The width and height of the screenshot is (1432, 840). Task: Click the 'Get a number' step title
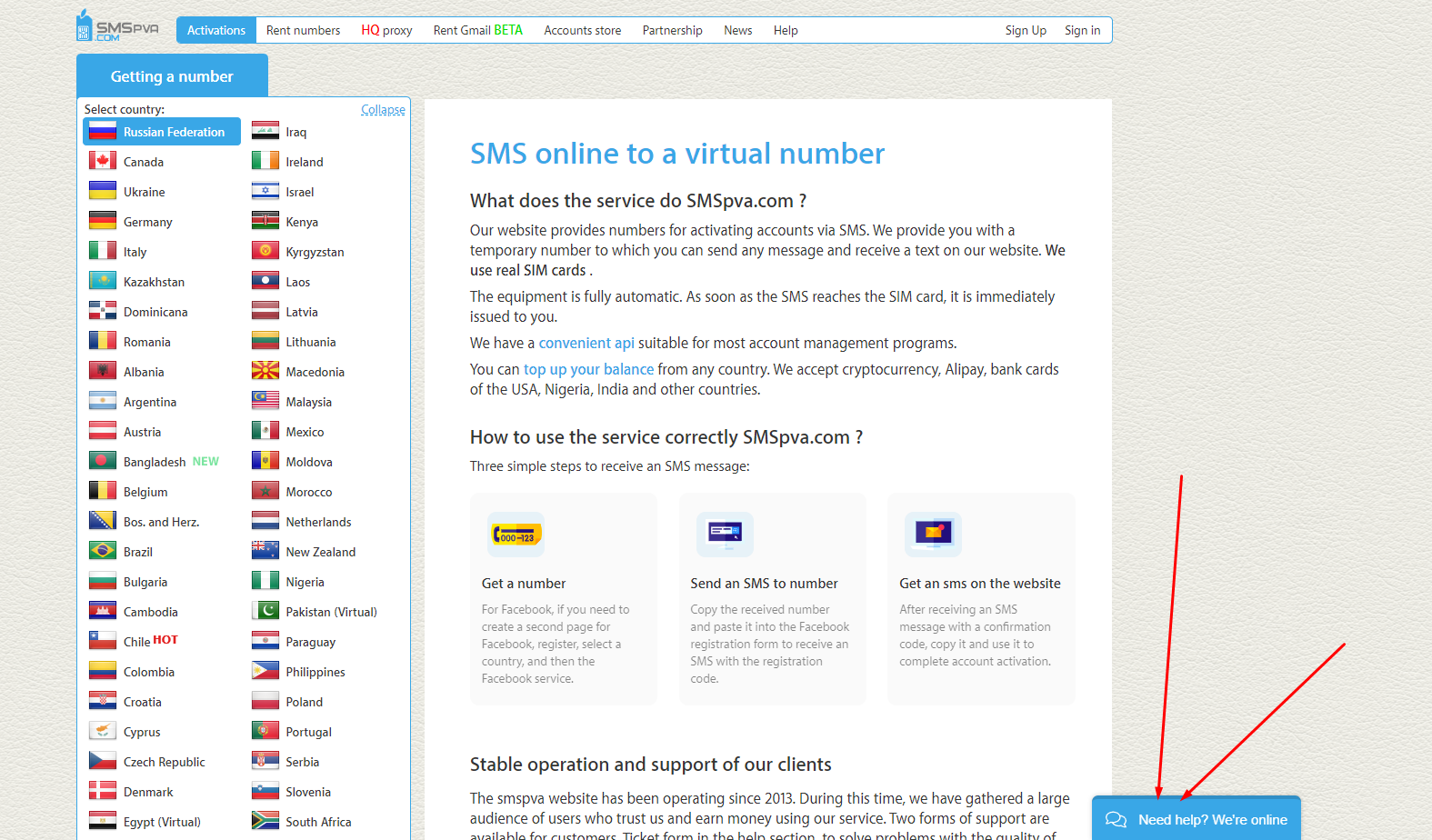point(524,584)
